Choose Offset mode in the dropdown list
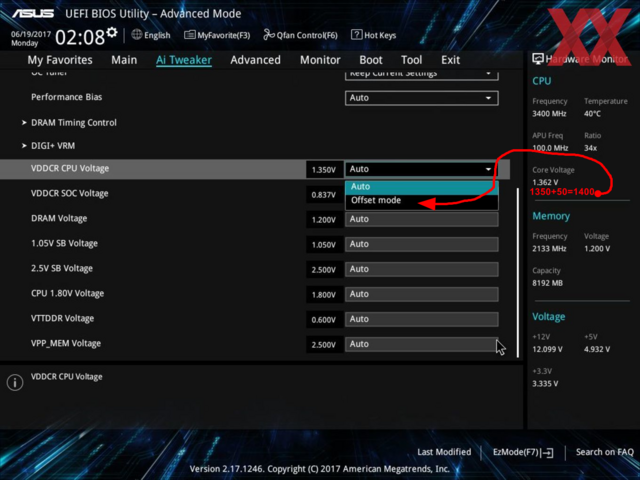Image resolution: width=640 pixels, height=480 pixels. click(x=422, y=200)
